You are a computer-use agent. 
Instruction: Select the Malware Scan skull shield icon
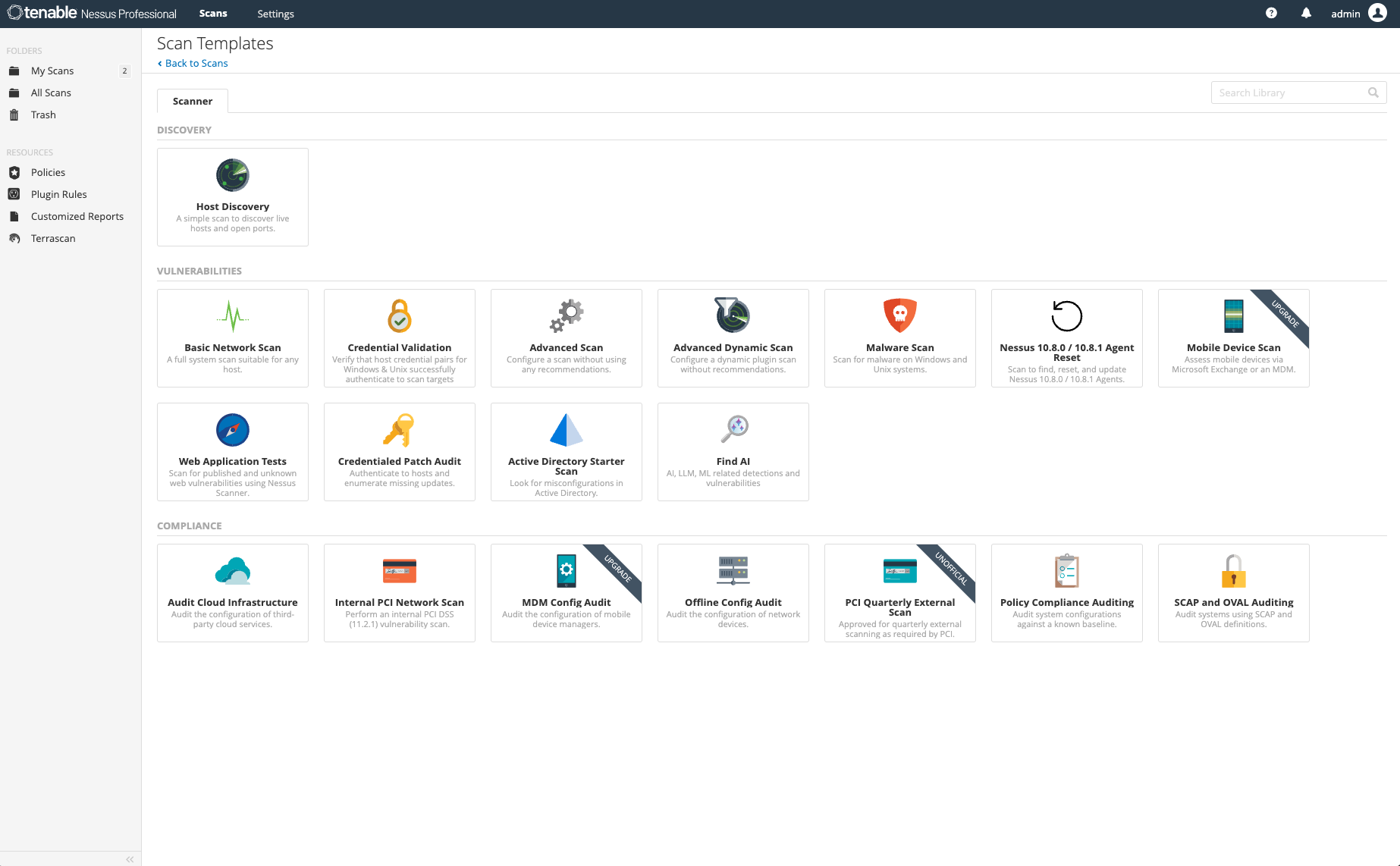click(x=899, y=315)
